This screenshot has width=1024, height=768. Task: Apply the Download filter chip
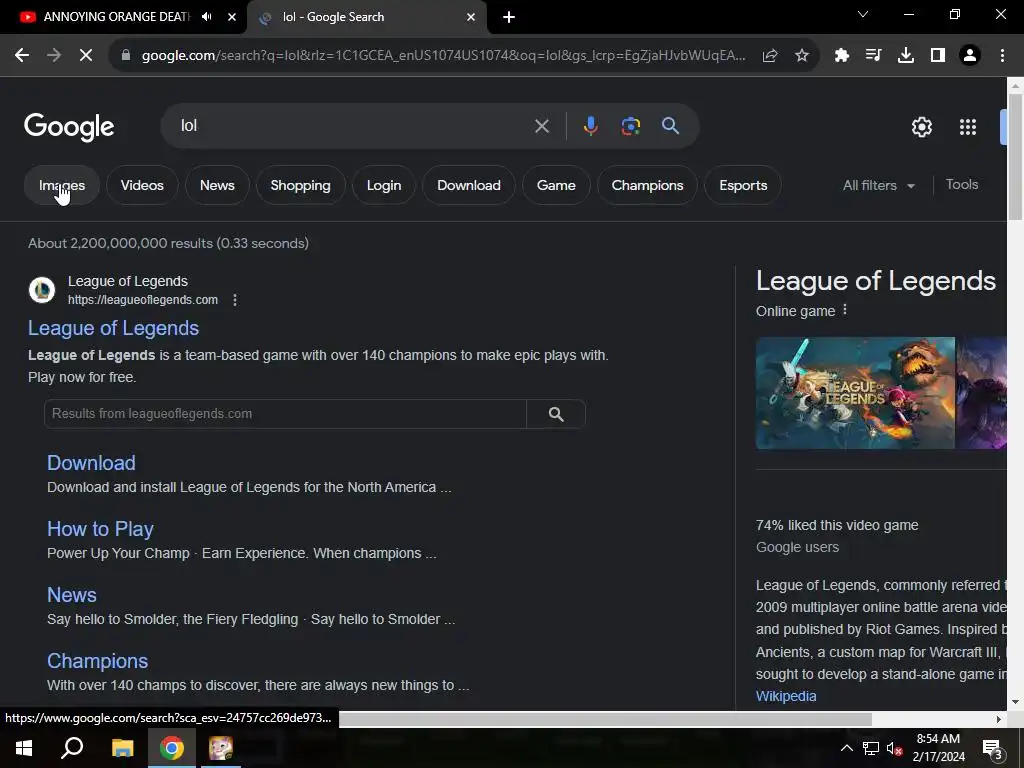click(469, 185)
